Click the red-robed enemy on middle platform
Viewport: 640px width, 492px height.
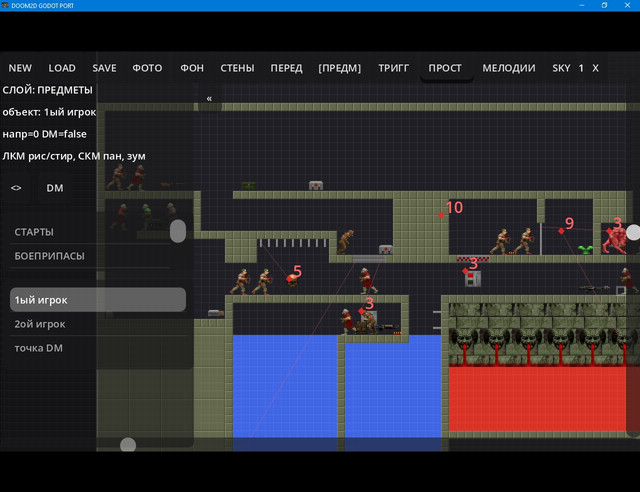[x=367, y=281]
